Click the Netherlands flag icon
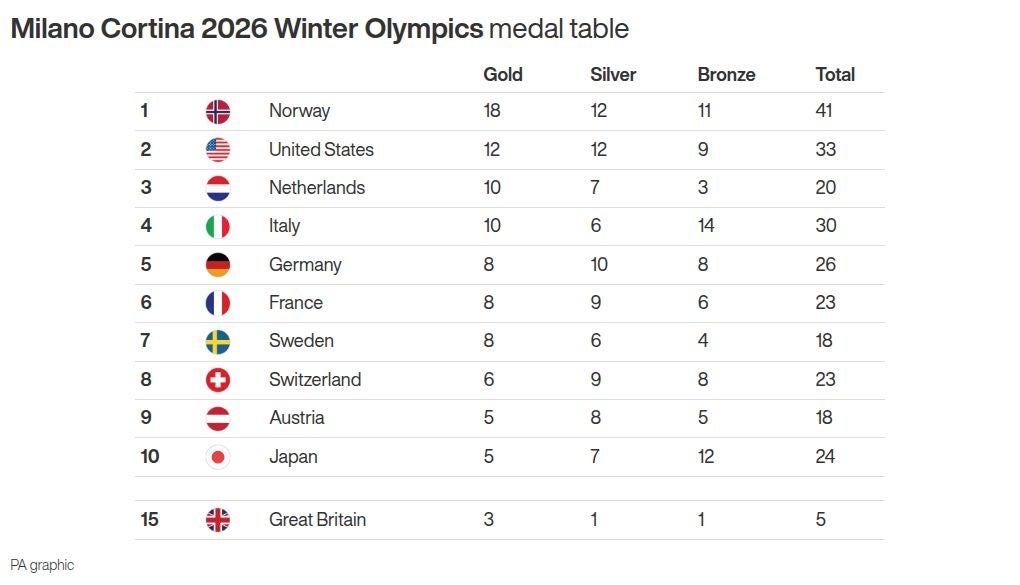This screenshot has height=585, width=1020. click(218, 188)
